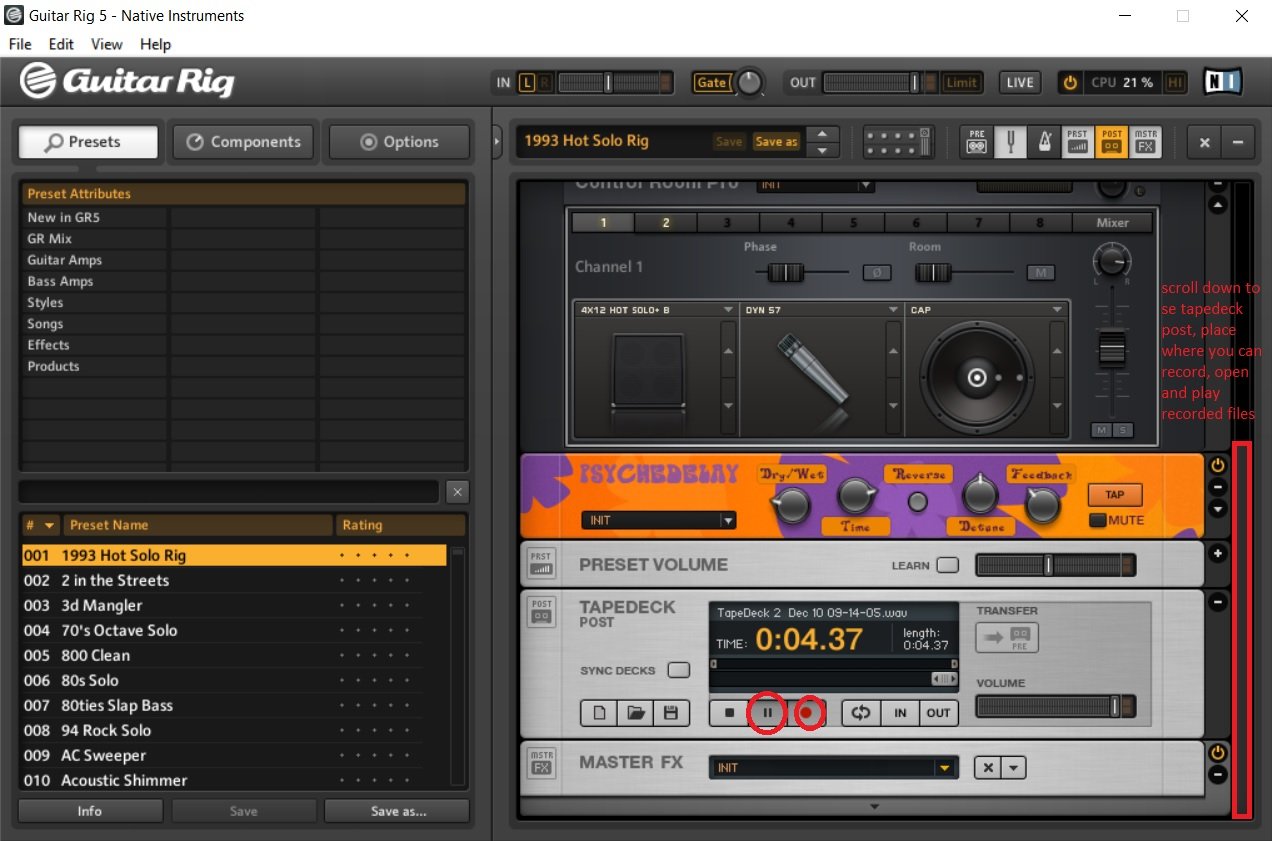
Task: Select Control Room channel 2 tab
Action: point(665,223)
